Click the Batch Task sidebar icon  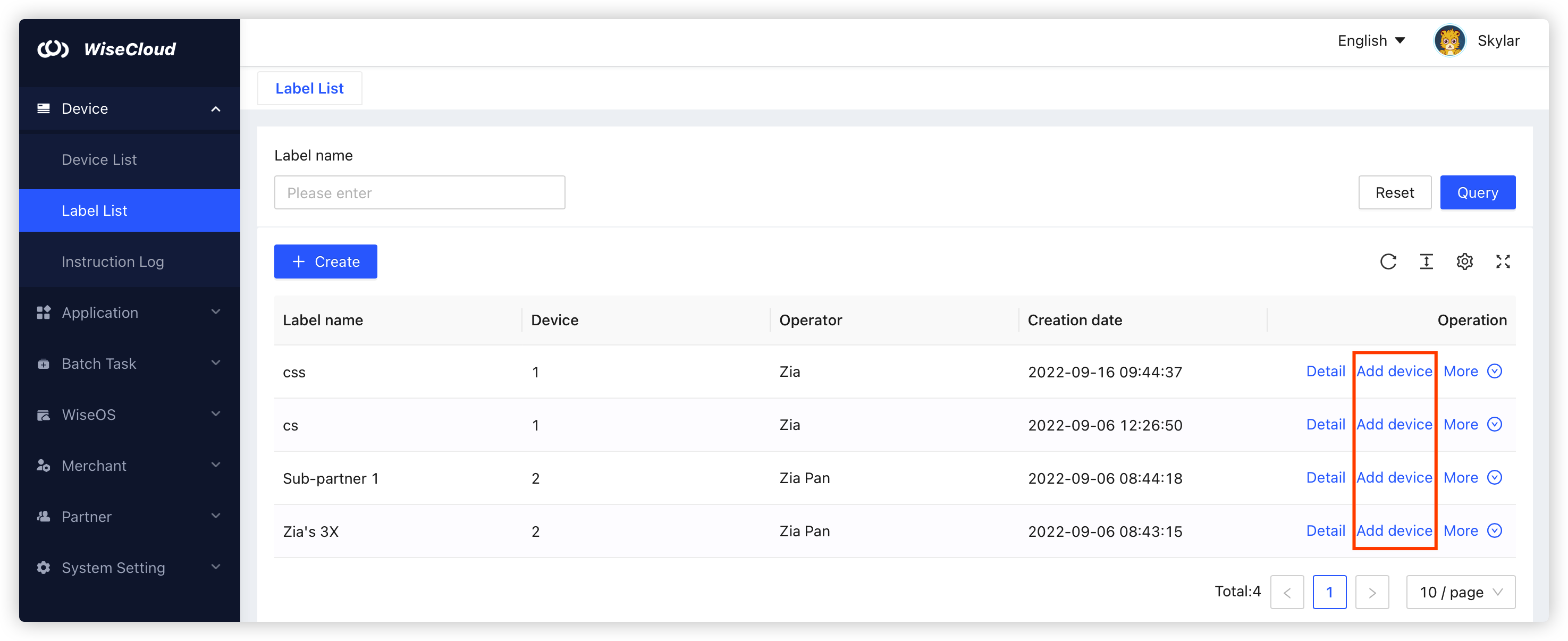click(x=43, y=364)
